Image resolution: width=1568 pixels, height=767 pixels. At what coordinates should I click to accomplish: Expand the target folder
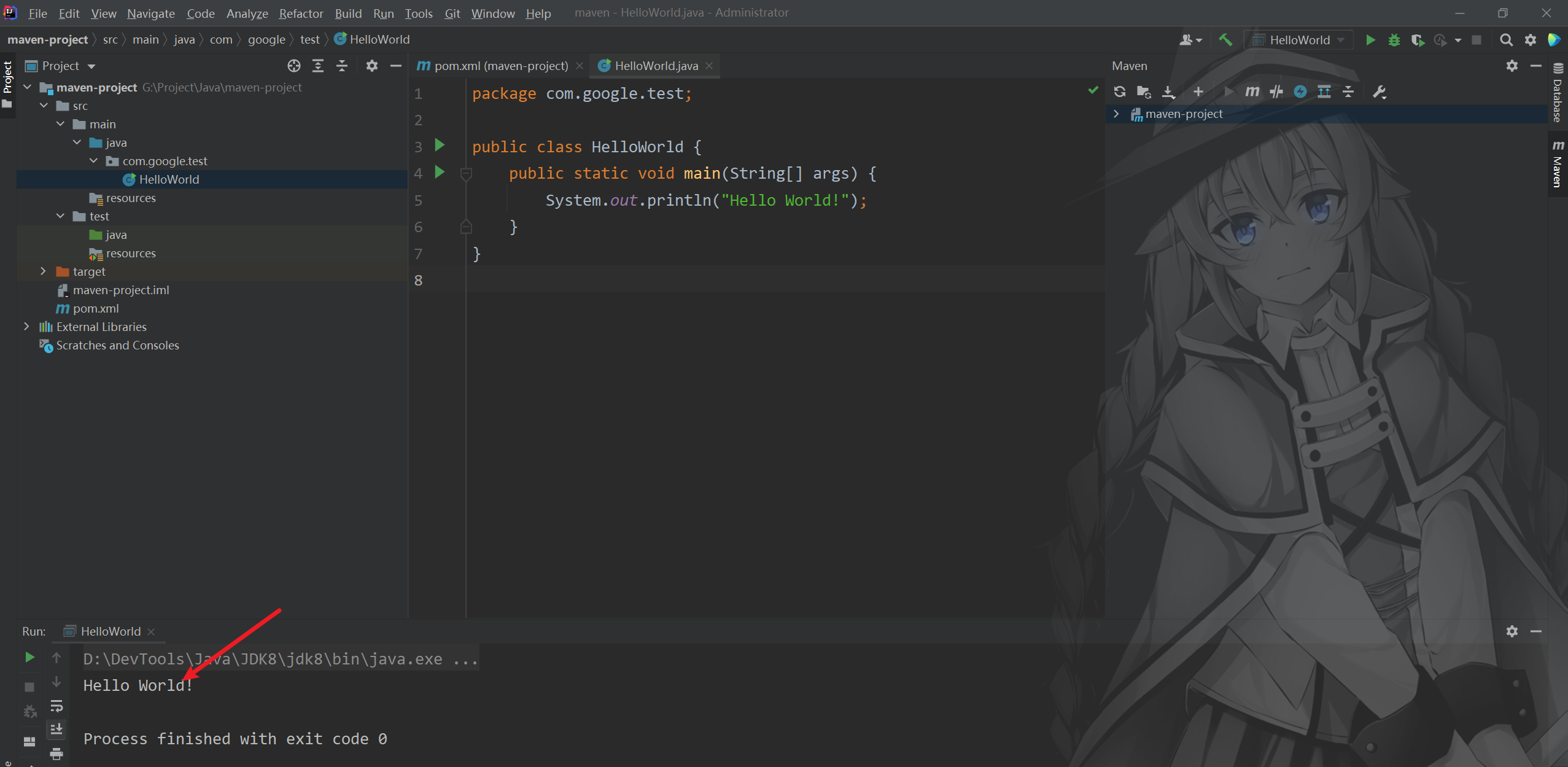pos(43,271)
